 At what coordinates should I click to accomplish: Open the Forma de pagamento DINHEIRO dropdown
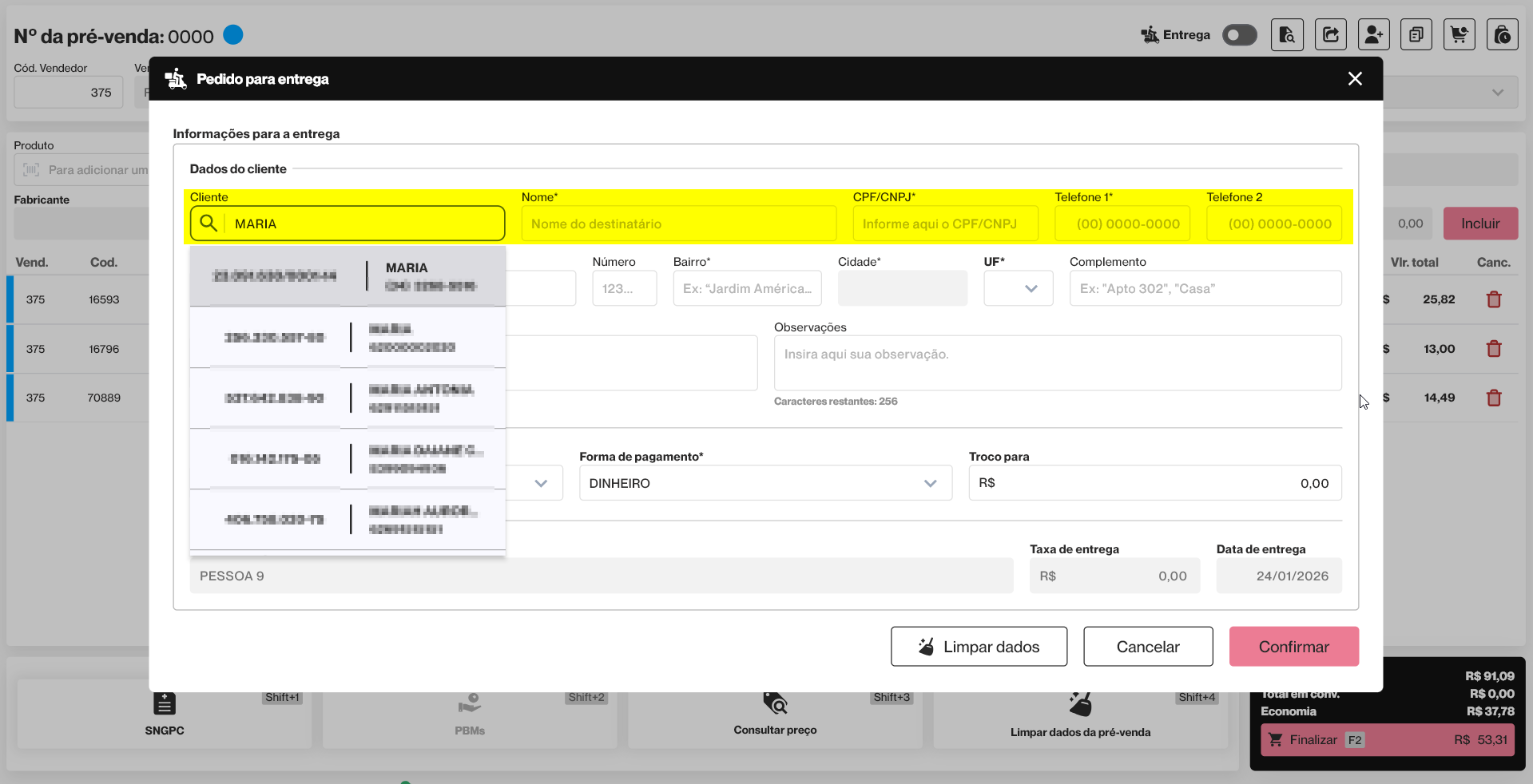[x=765, y=483]
